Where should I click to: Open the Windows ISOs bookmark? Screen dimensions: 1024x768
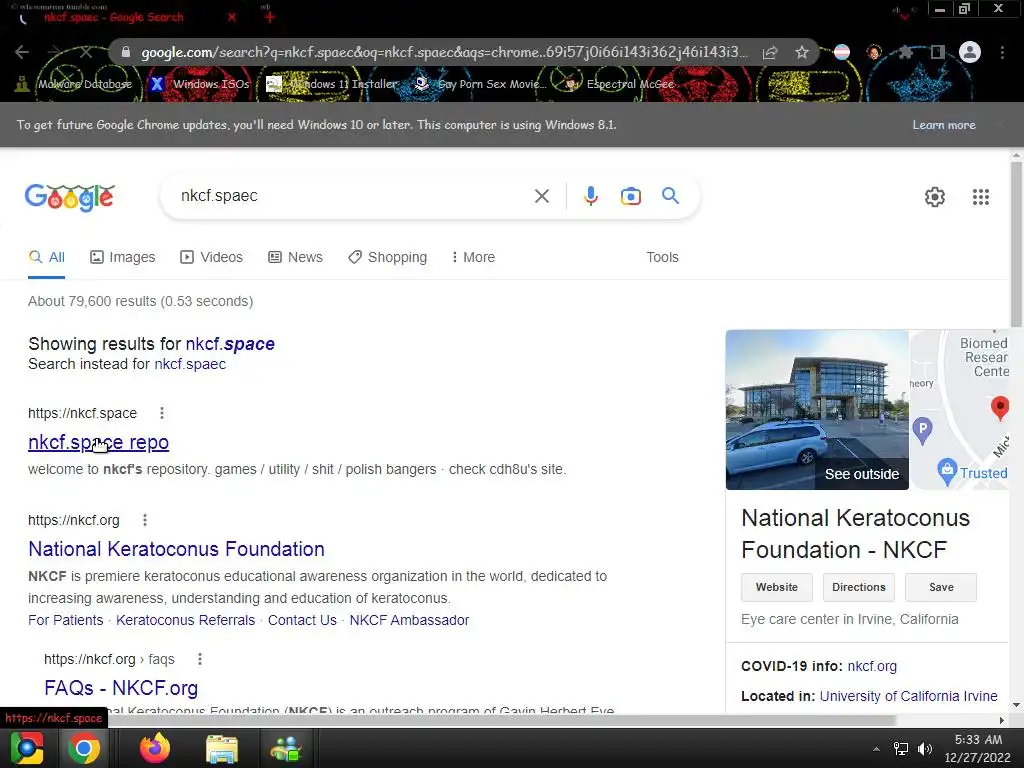[199, 84]
